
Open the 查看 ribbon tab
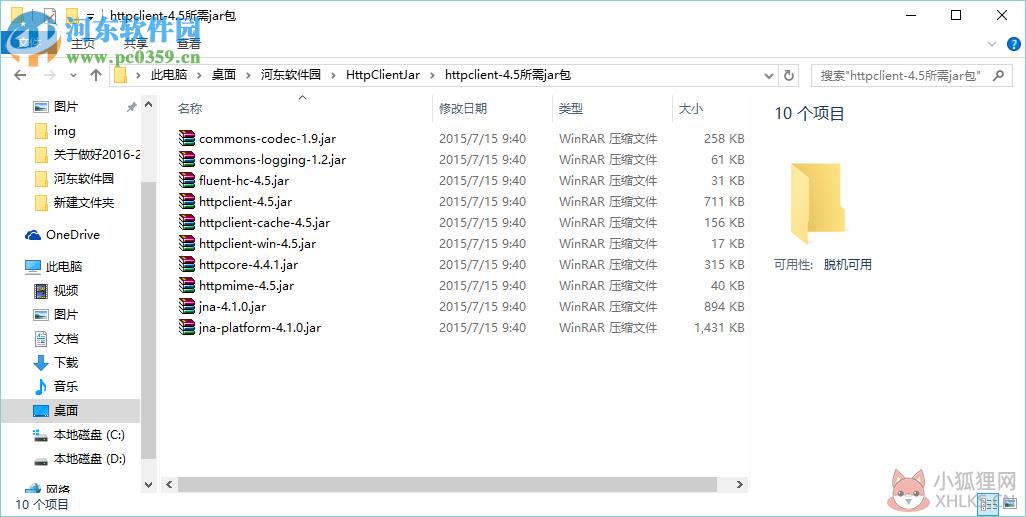click(189, 44)
